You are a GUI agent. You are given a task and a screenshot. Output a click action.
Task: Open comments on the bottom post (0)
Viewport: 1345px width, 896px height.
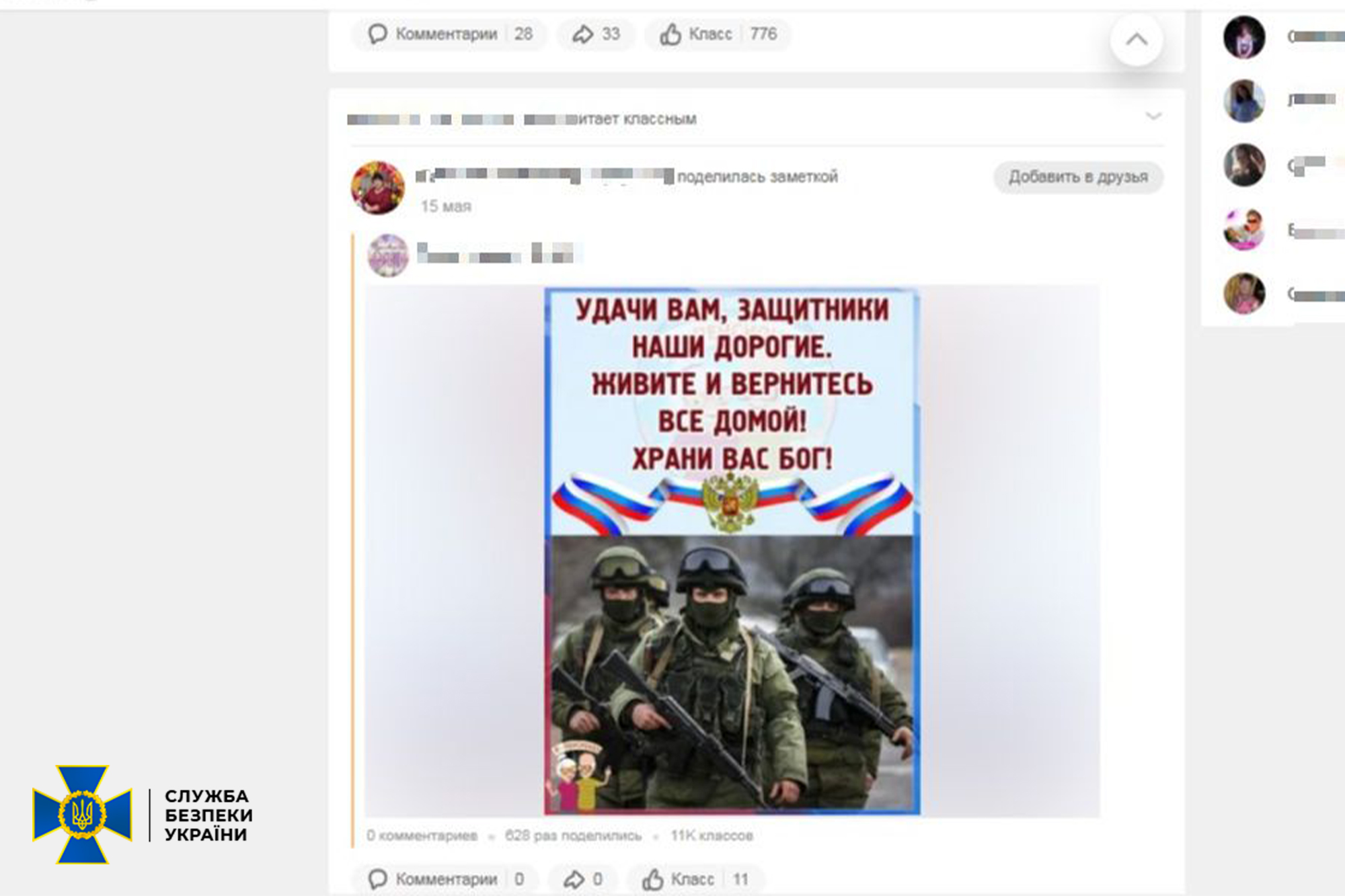[446, 879]
